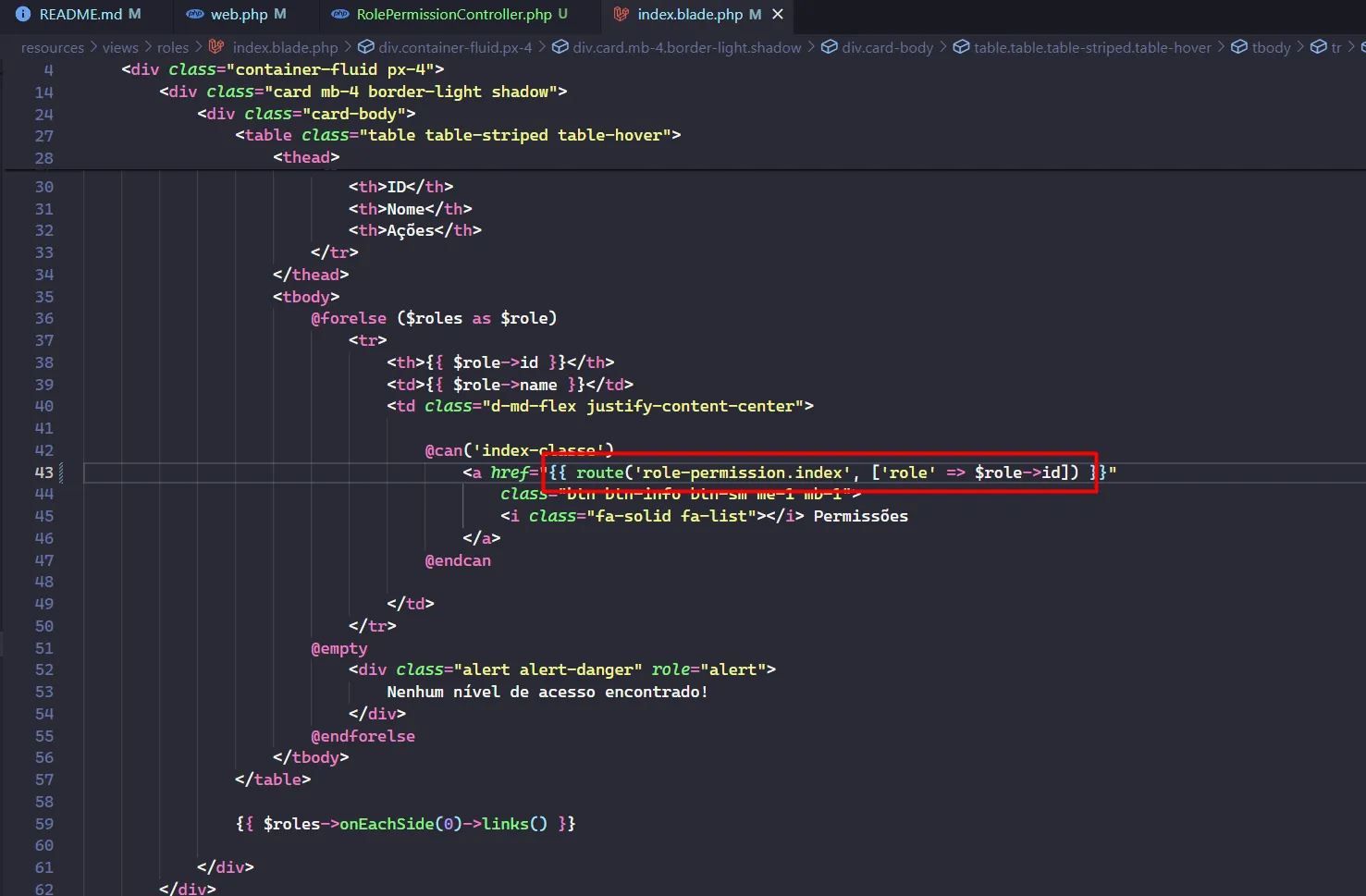Expand the resources breadcrumb folder

click(x=52, y=47)
